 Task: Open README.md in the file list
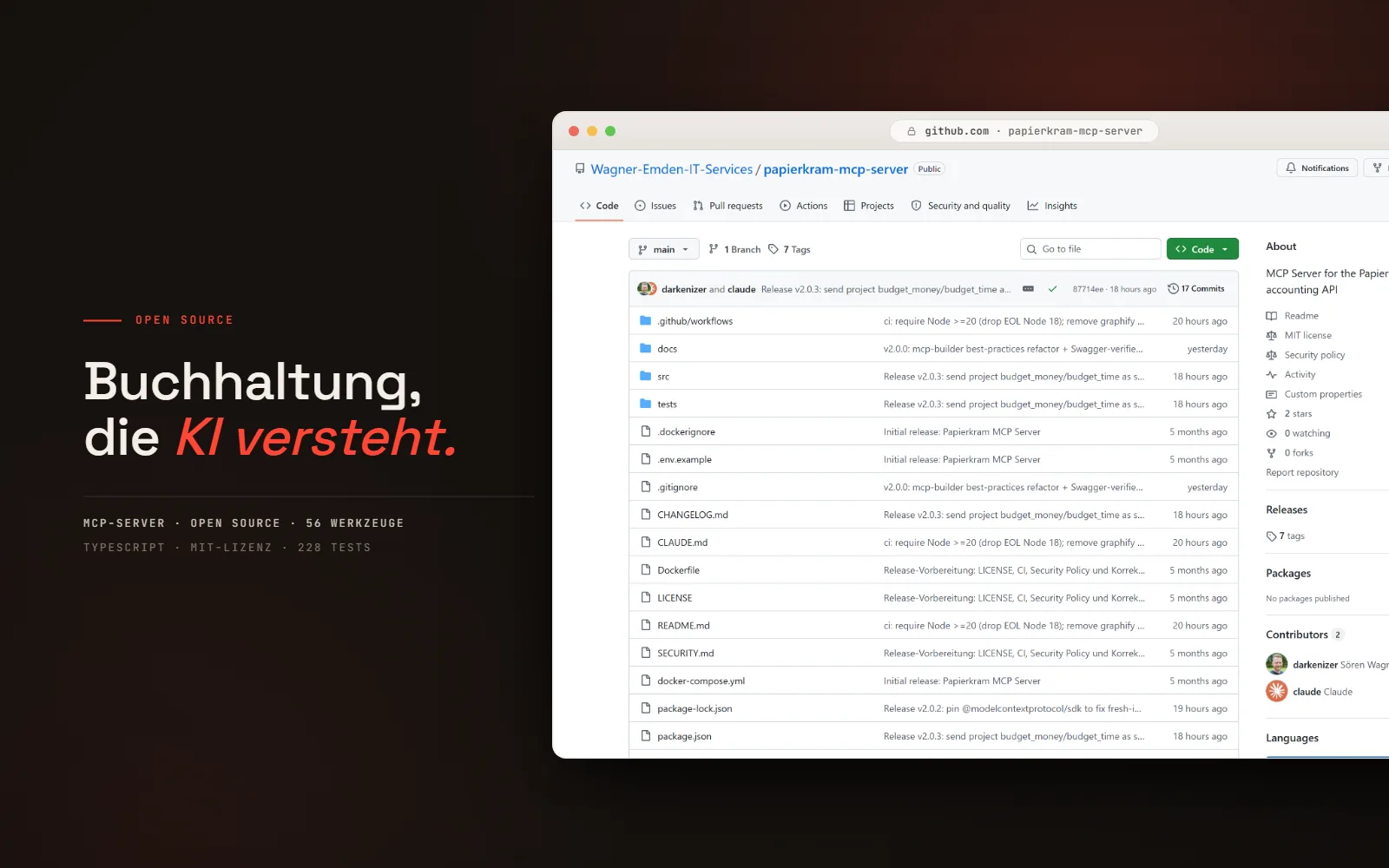[x=683, y=626]
